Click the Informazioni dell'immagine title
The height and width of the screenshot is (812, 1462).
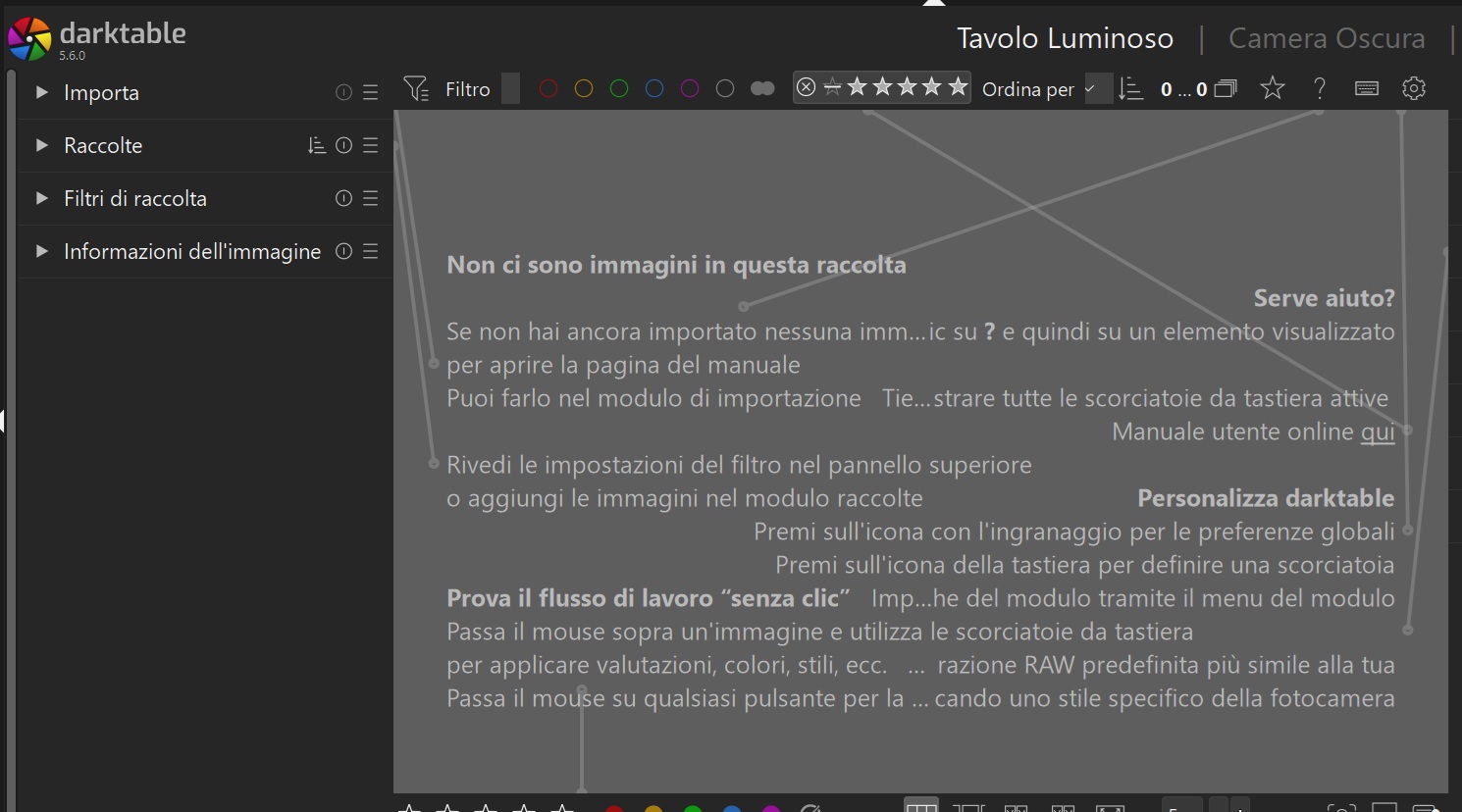point(192,251)
